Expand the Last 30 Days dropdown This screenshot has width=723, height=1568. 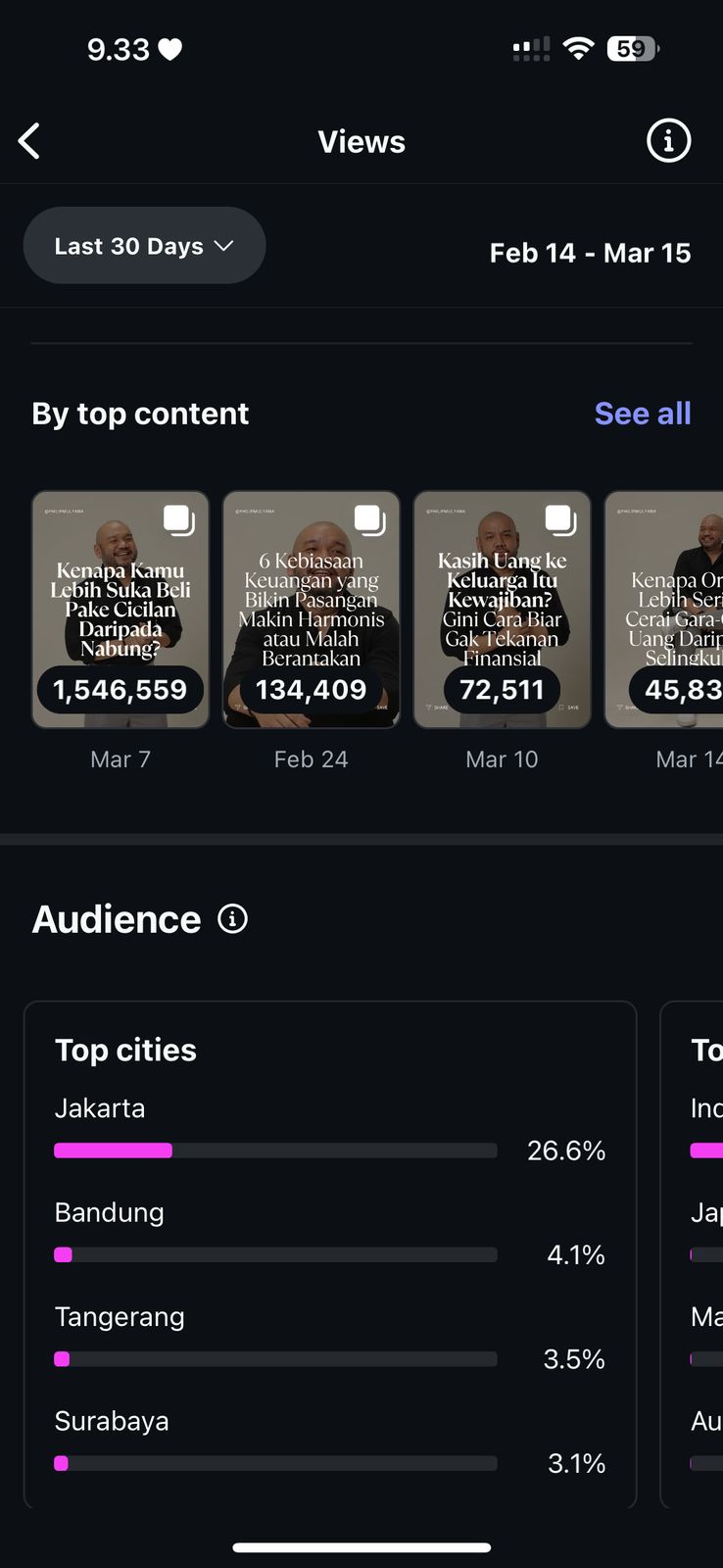pos(144,246)
